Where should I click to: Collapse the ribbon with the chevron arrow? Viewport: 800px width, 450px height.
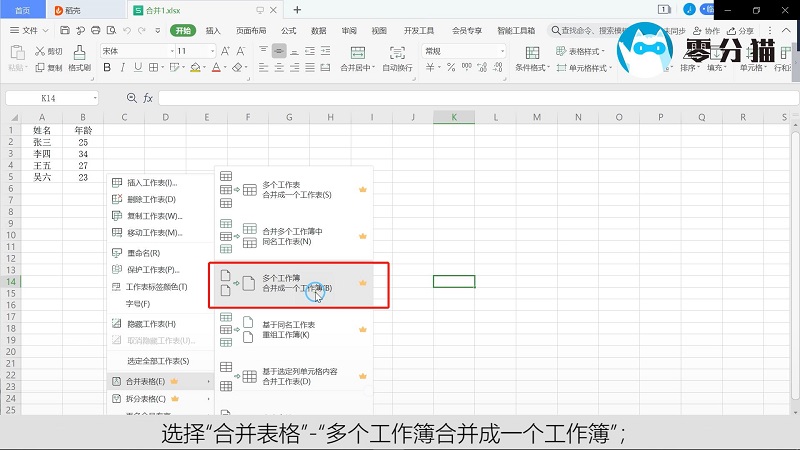[x=786, y=31]
